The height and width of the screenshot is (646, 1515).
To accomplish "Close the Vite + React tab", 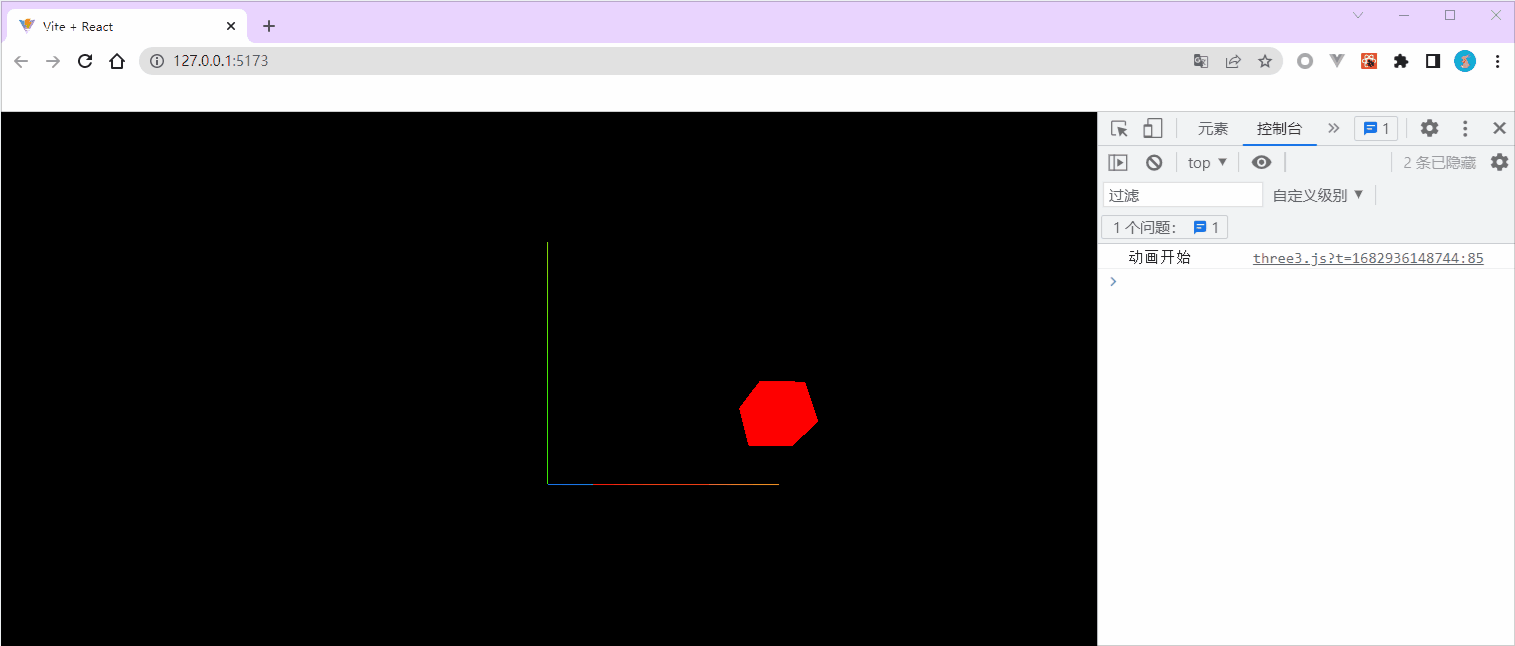I will (x=230, y=26).
